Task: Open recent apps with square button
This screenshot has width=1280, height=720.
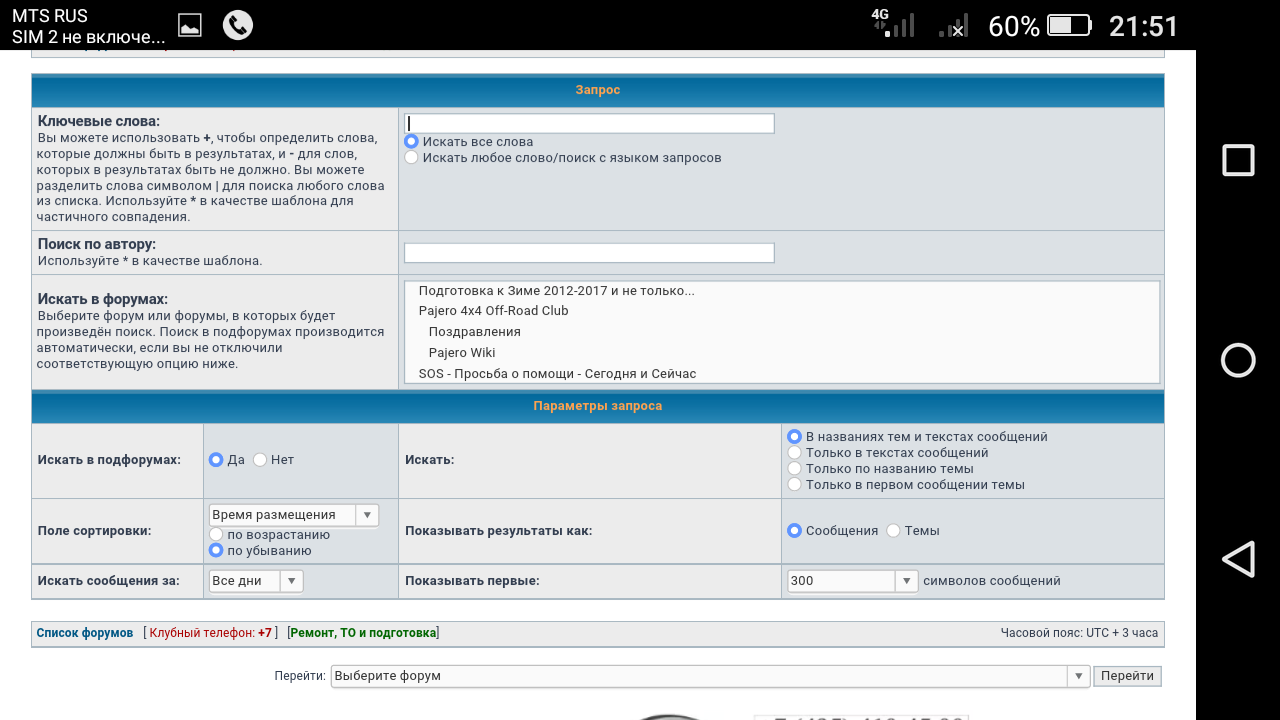Action: (1238, 160)
